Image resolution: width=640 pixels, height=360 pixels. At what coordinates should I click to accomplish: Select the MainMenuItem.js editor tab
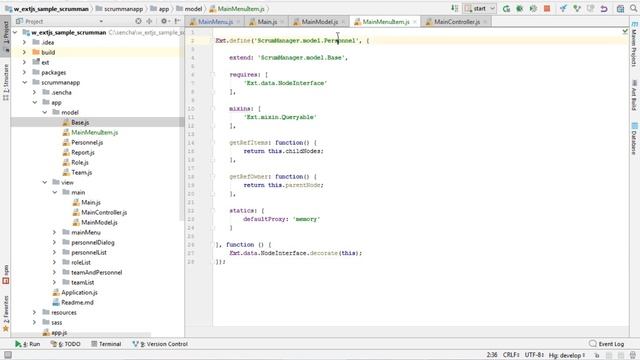[x=384, y=22]
